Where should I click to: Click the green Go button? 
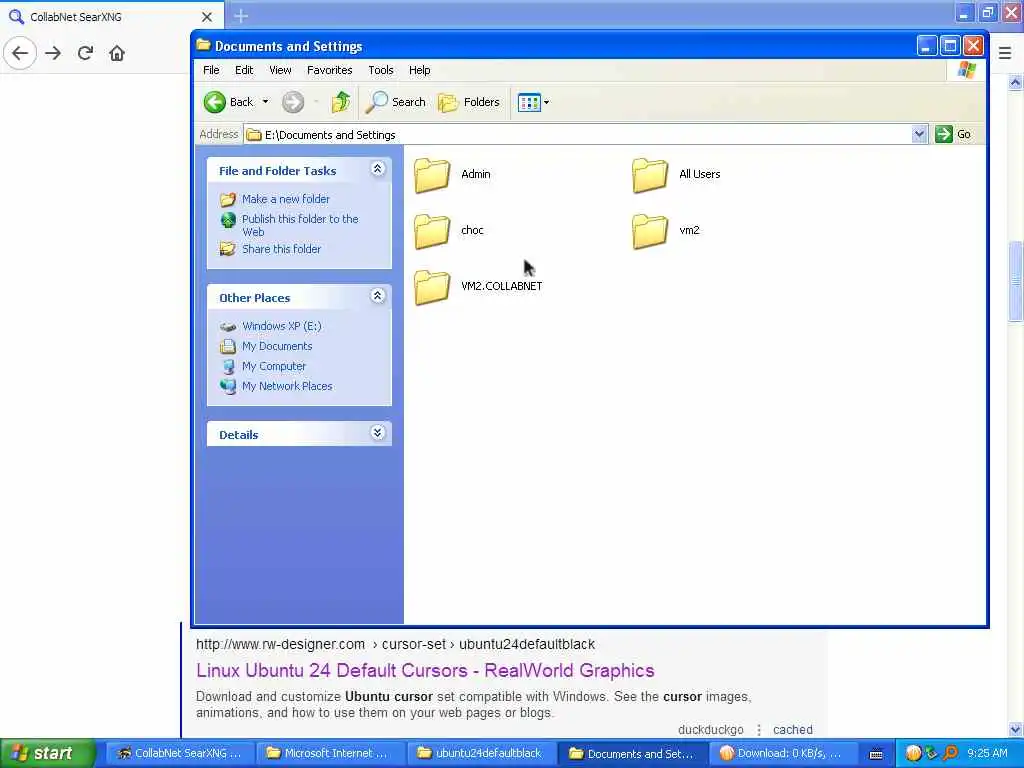[x=953, y=135]
